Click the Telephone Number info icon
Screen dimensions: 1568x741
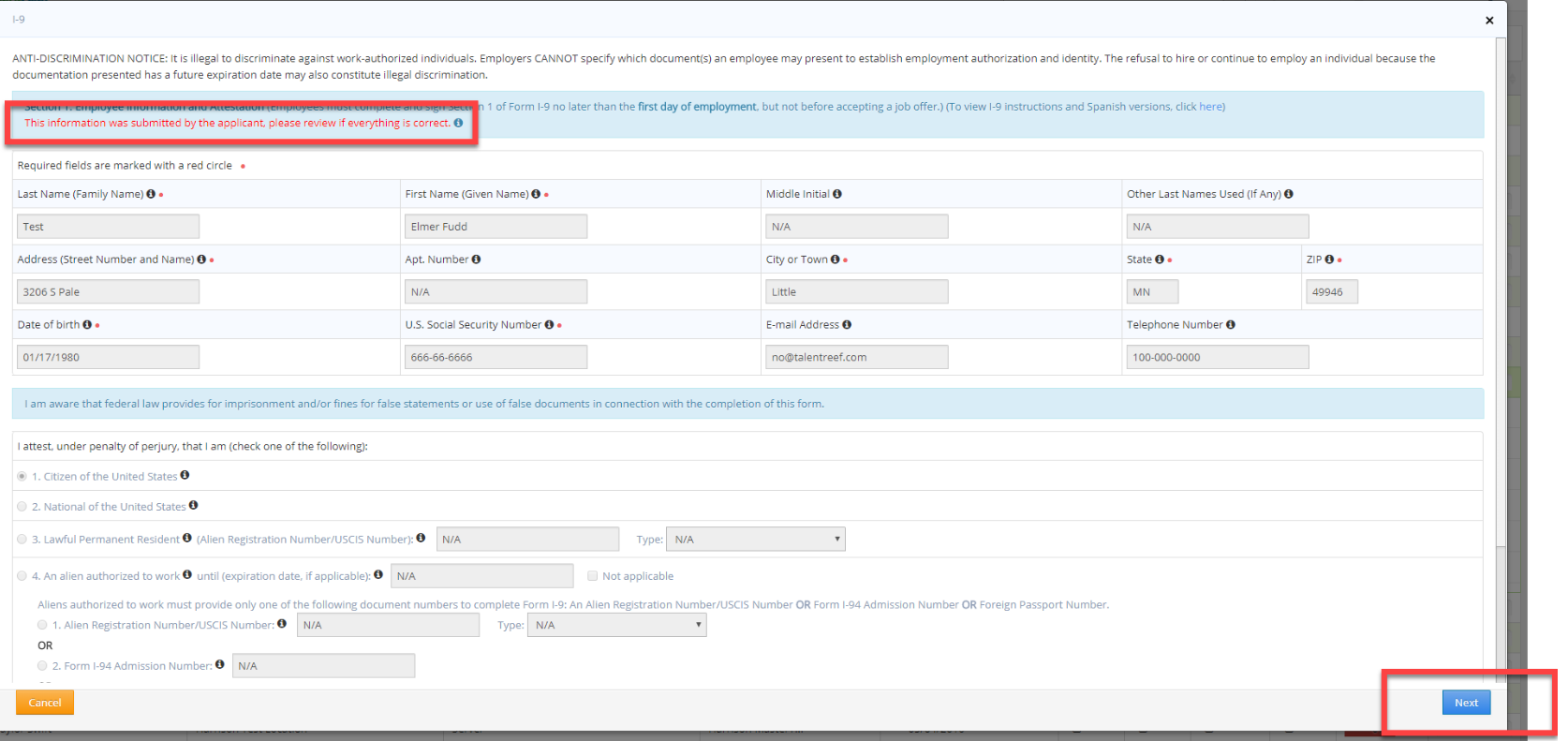click(x=1231, y=325)
